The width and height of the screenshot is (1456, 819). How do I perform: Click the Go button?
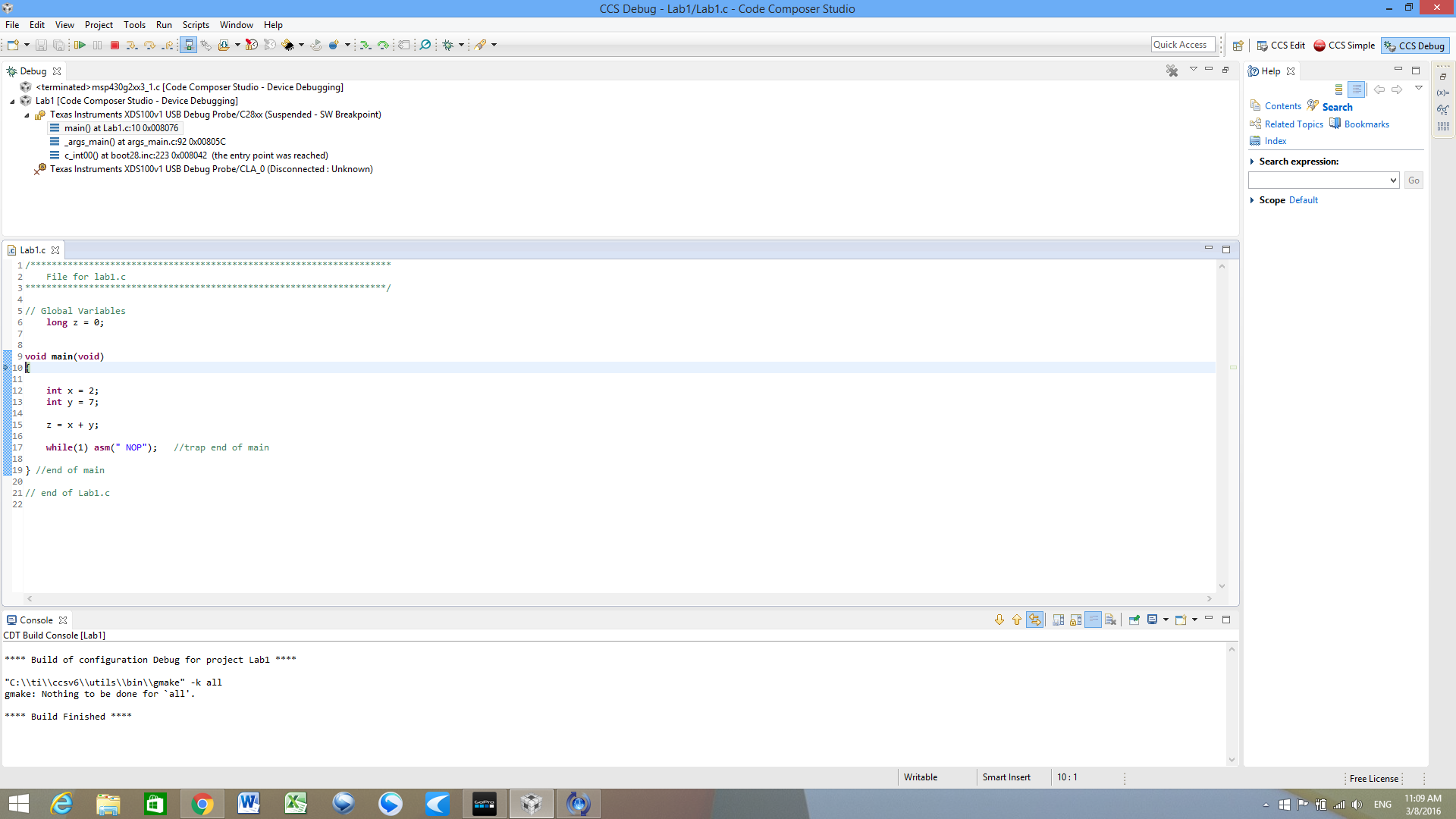[1414, 180]
